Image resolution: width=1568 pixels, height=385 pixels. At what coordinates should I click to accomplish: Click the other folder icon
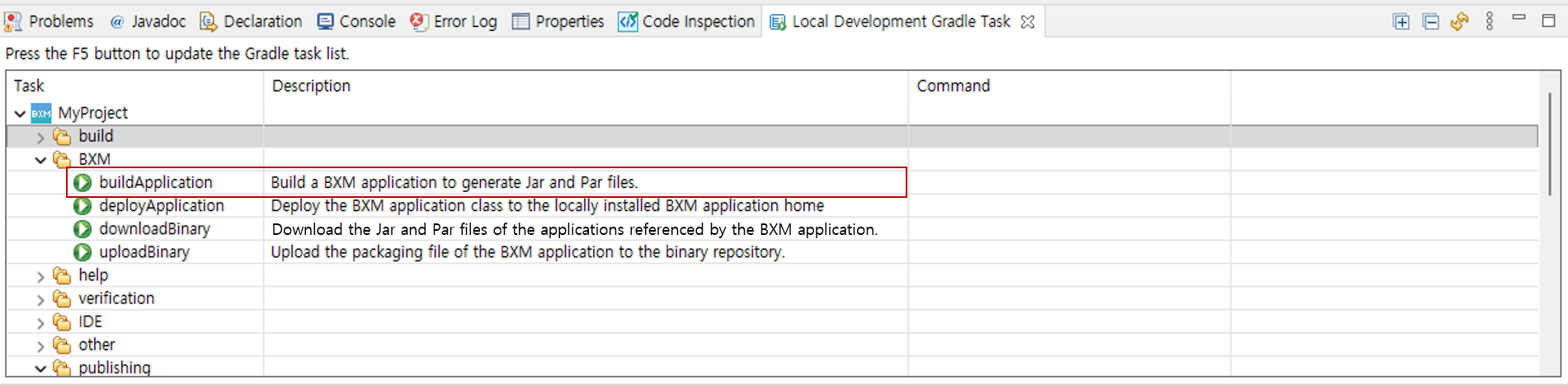(x=62, y=345)
